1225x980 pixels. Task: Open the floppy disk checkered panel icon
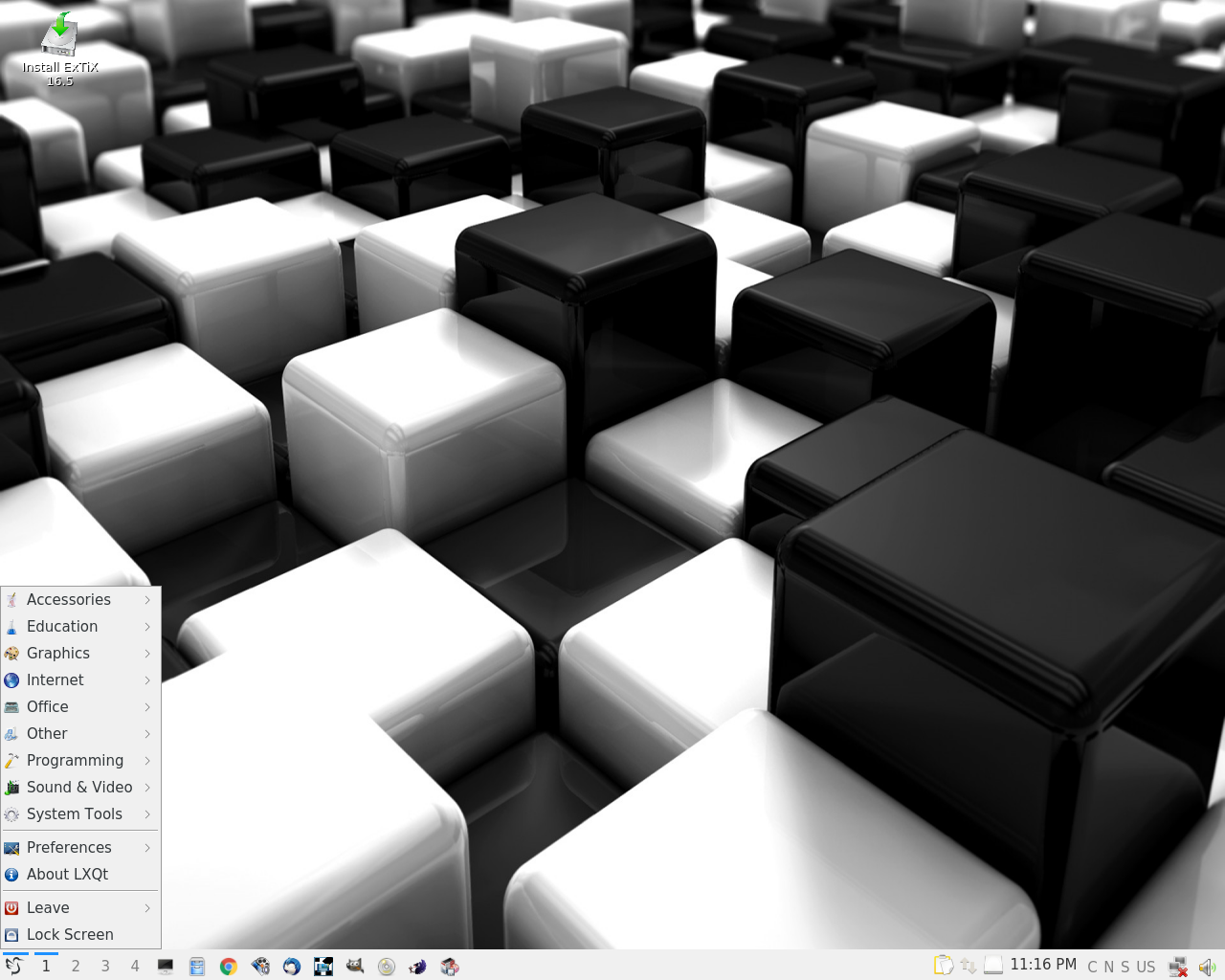click(x=323, y=967)
